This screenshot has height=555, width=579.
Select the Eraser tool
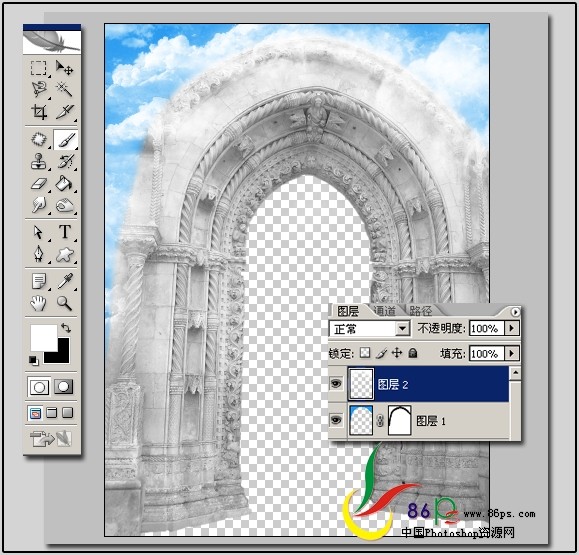38,184
